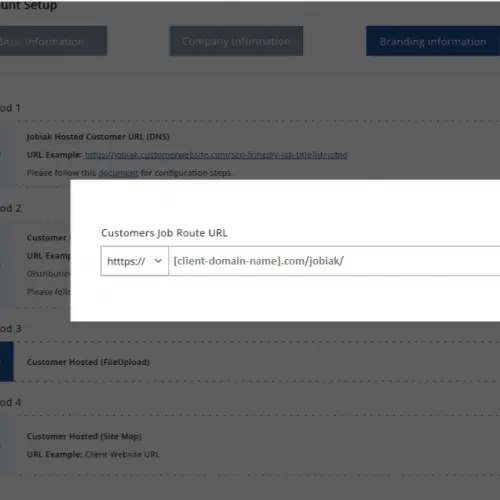Click the Account Setup page title
The width and height of the screenshot is (500, 500).
(x=28, y=5)
